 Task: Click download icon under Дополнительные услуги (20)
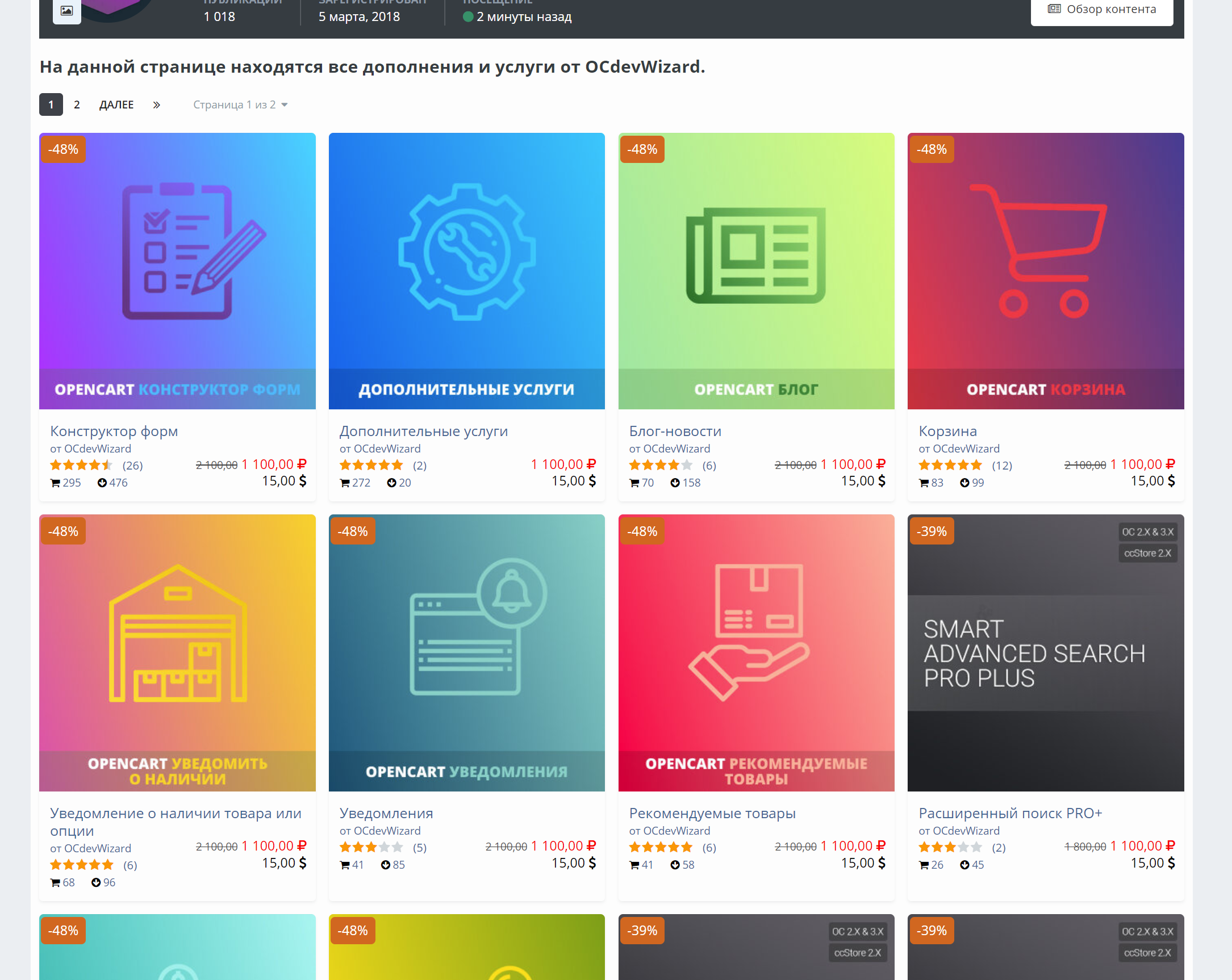(391, 483)
